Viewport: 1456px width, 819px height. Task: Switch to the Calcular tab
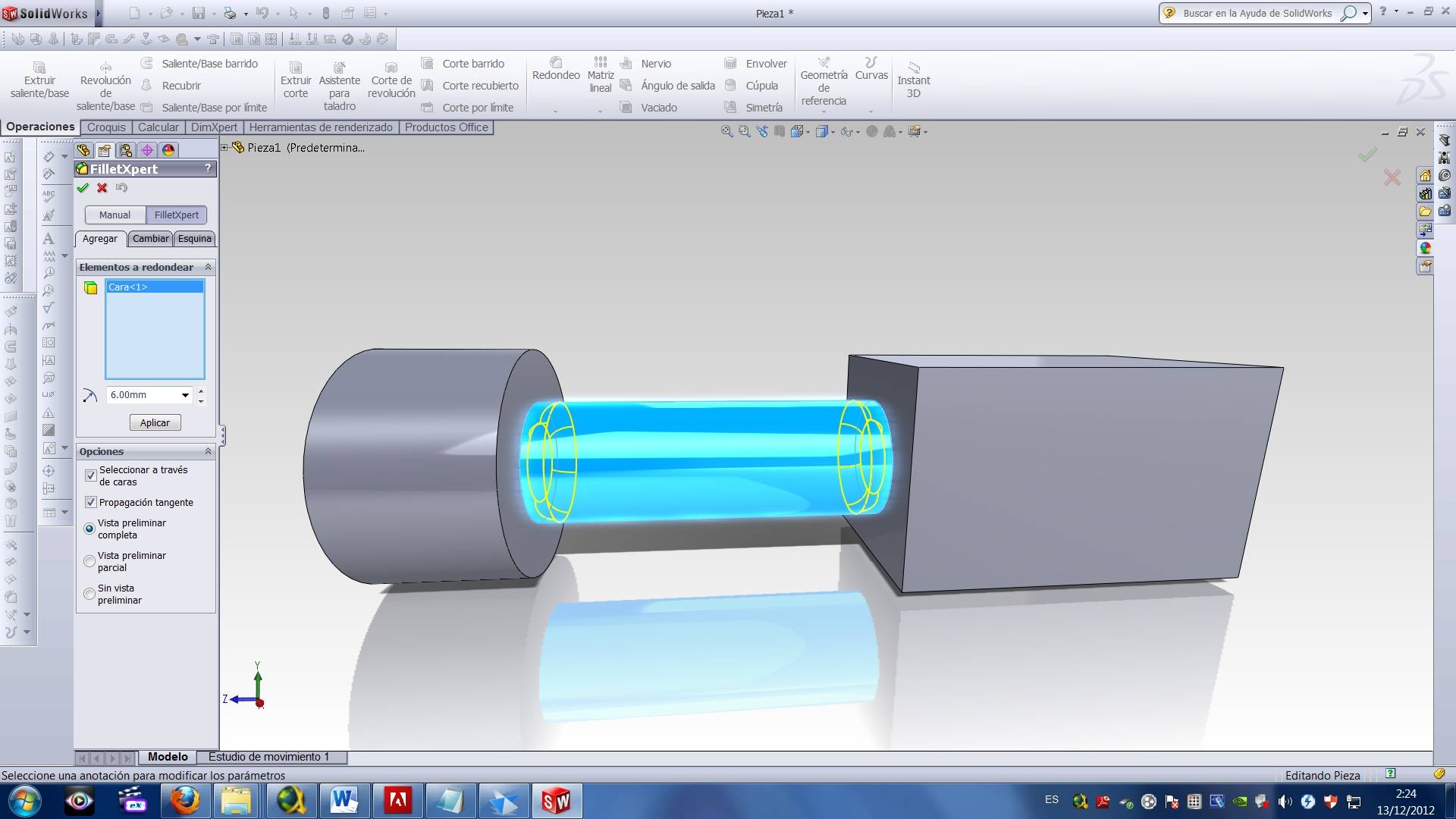(x=158, y=127)
